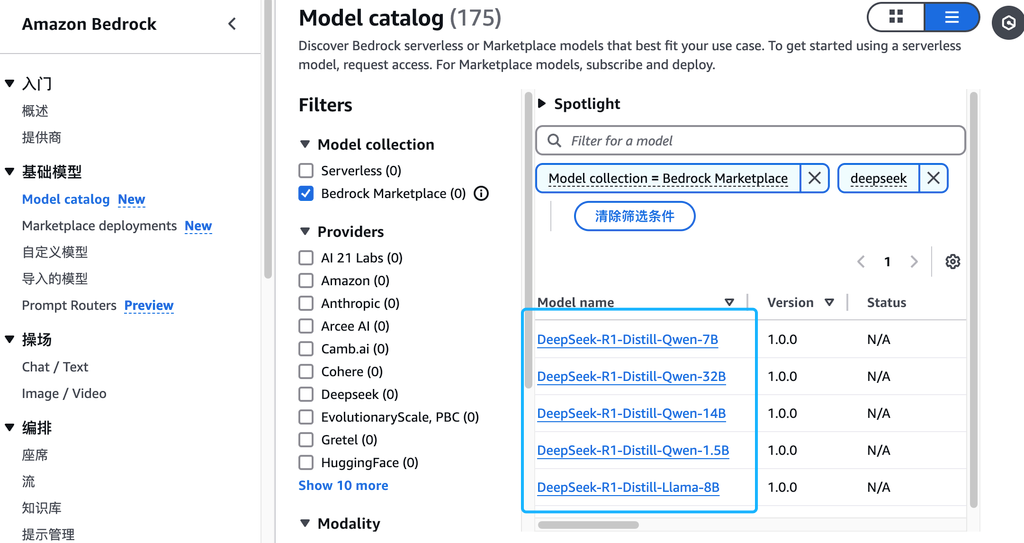The width and height of the screenshot is (1024, 543).
Task: Collapse Modality filter group
Action: pyautogui.click(x=305, y=523)
